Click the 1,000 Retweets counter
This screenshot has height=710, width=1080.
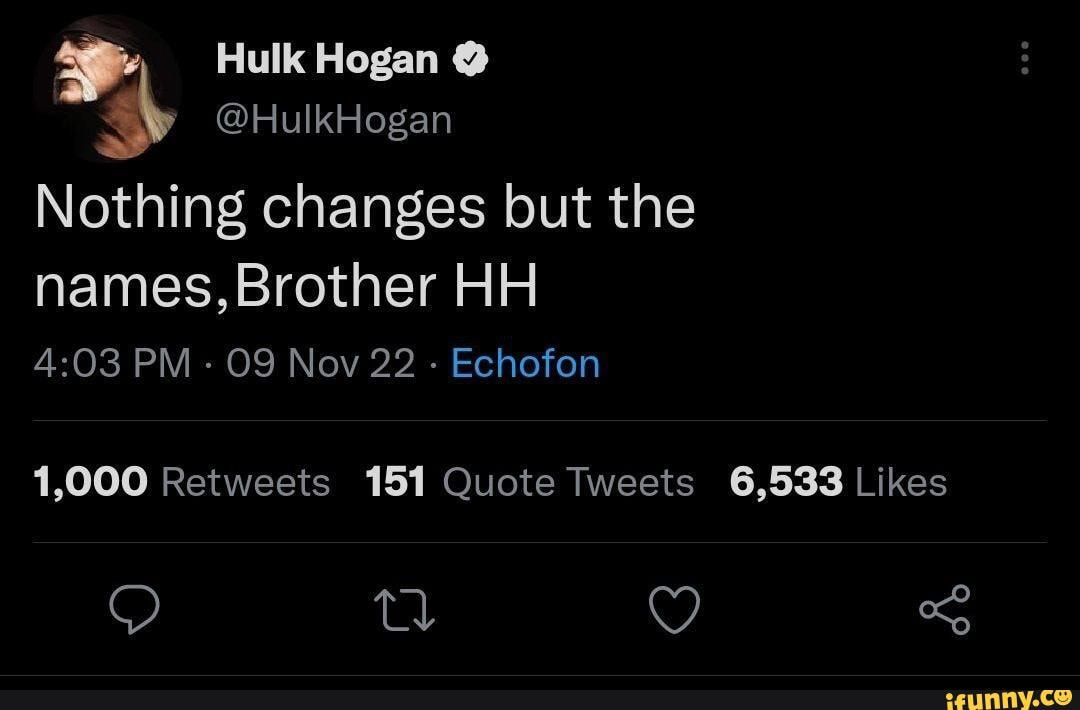[180, 481]
